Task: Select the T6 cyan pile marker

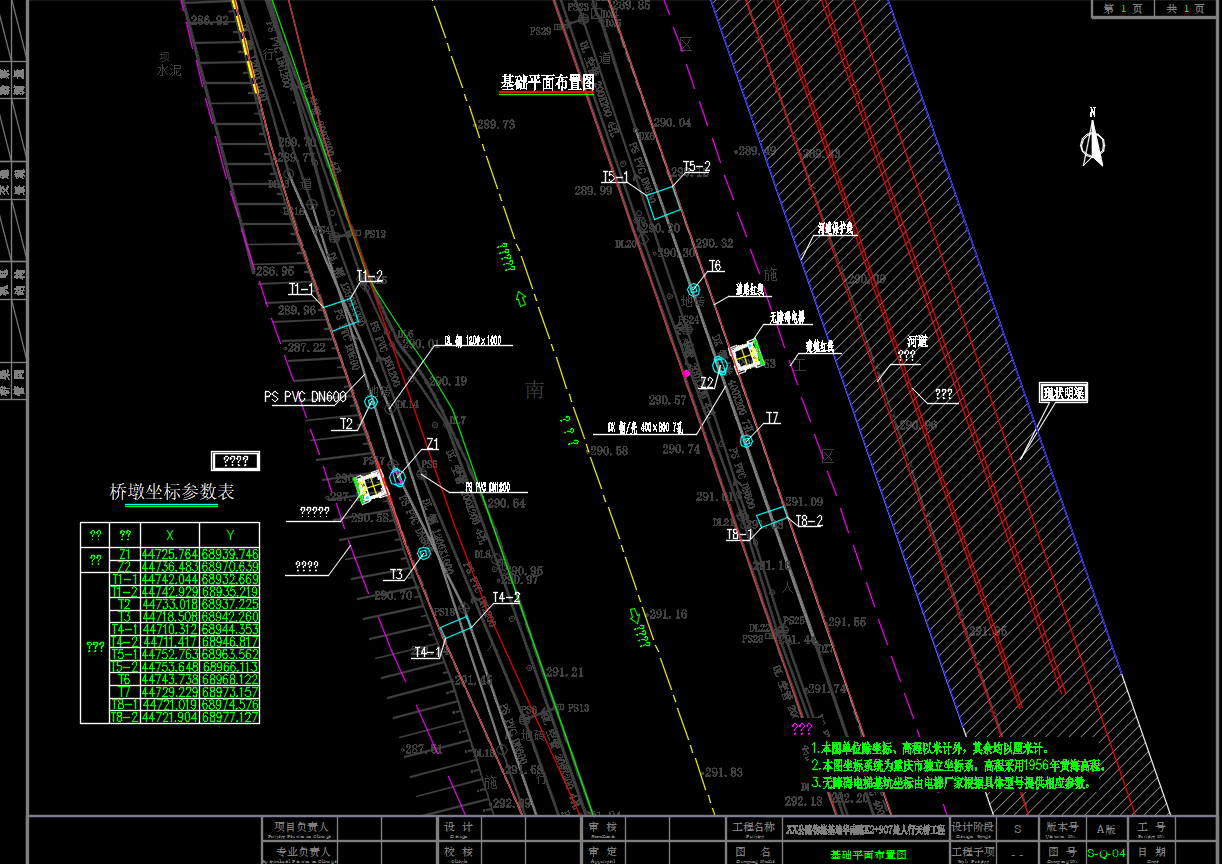Action: pyautogui.click(x=694, y=290)
